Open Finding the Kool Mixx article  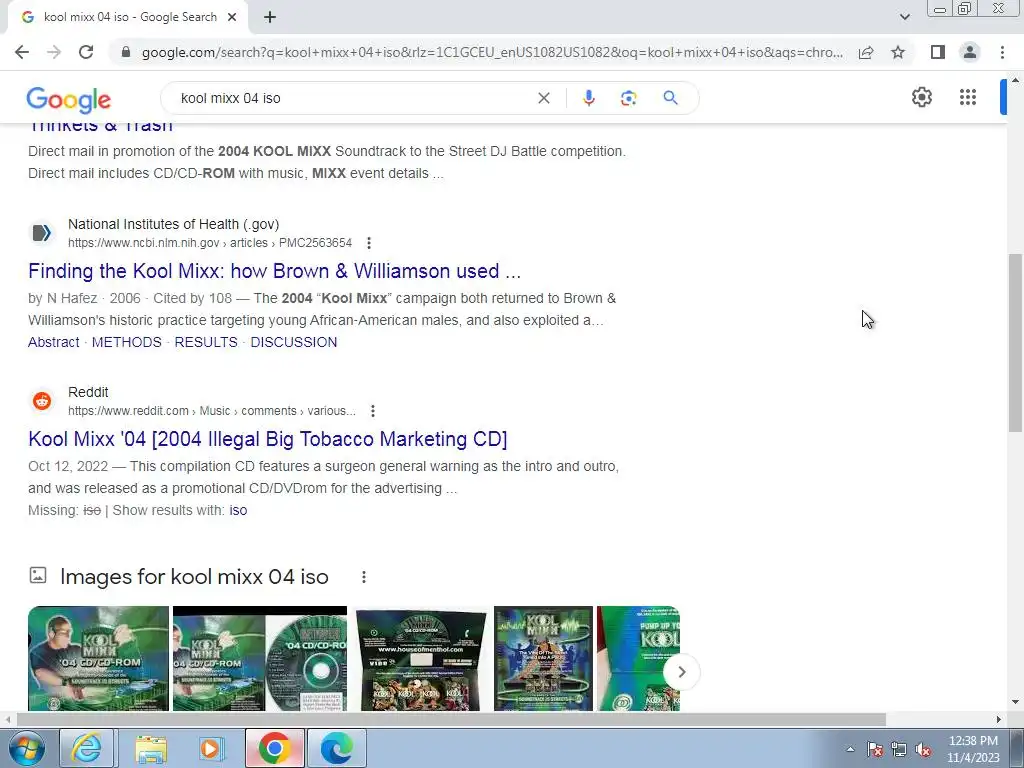click(x=274, y=270)
